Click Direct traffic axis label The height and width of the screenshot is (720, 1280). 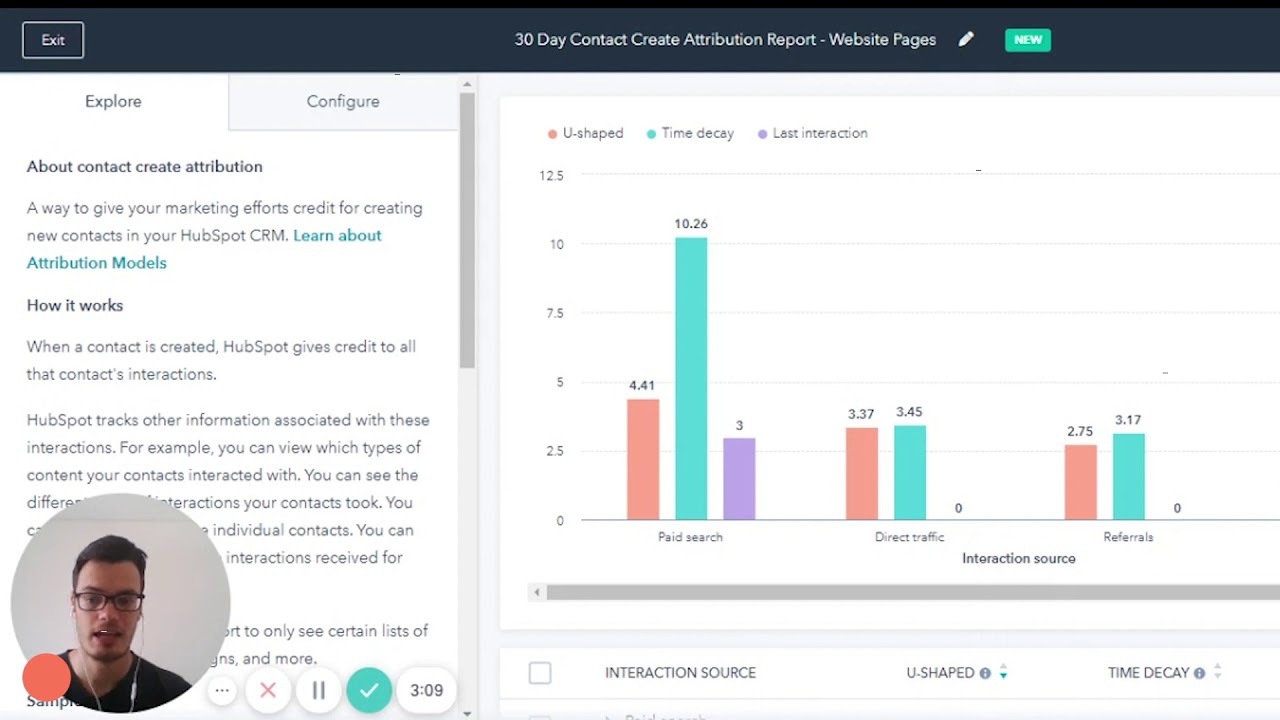[x=909, y=537]
